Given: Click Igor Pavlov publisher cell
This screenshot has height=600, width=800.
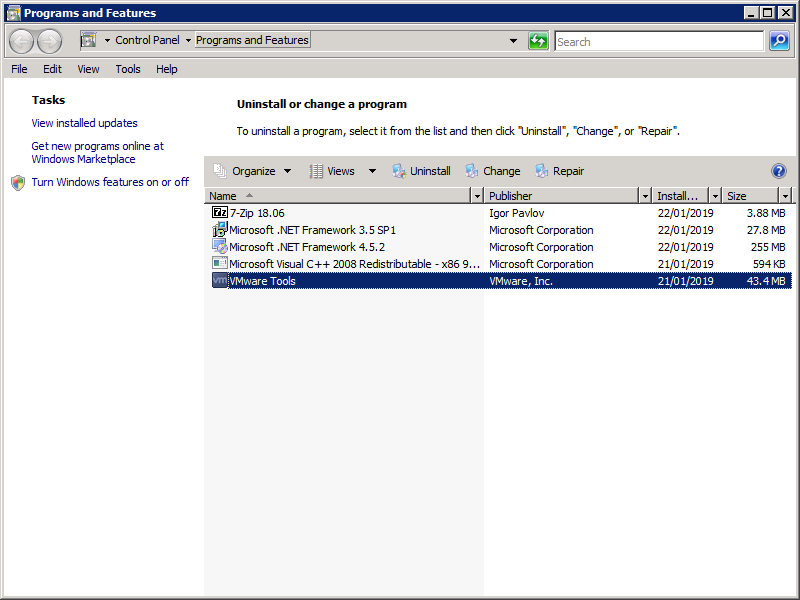Looking at the screenshot, I should 517,213.
